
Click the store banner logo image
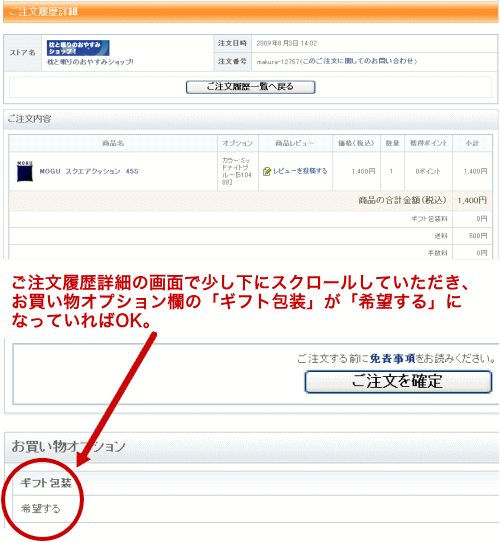[78, 48]
